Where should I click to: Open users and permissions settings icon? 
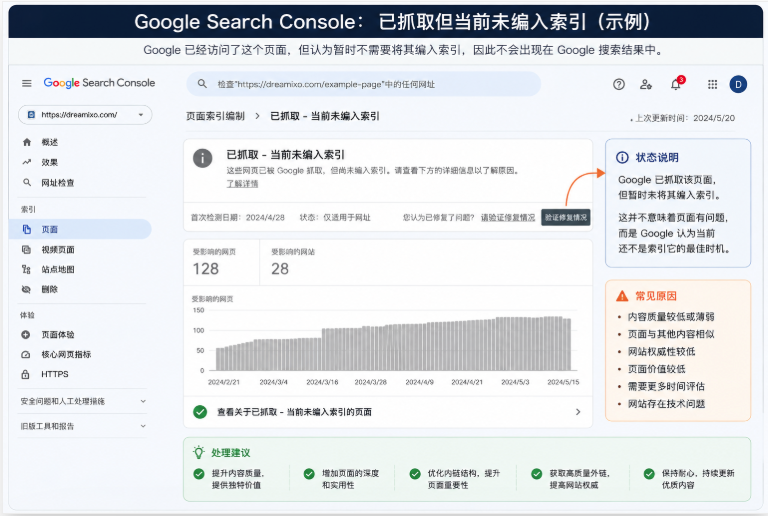tap(646, 84)
